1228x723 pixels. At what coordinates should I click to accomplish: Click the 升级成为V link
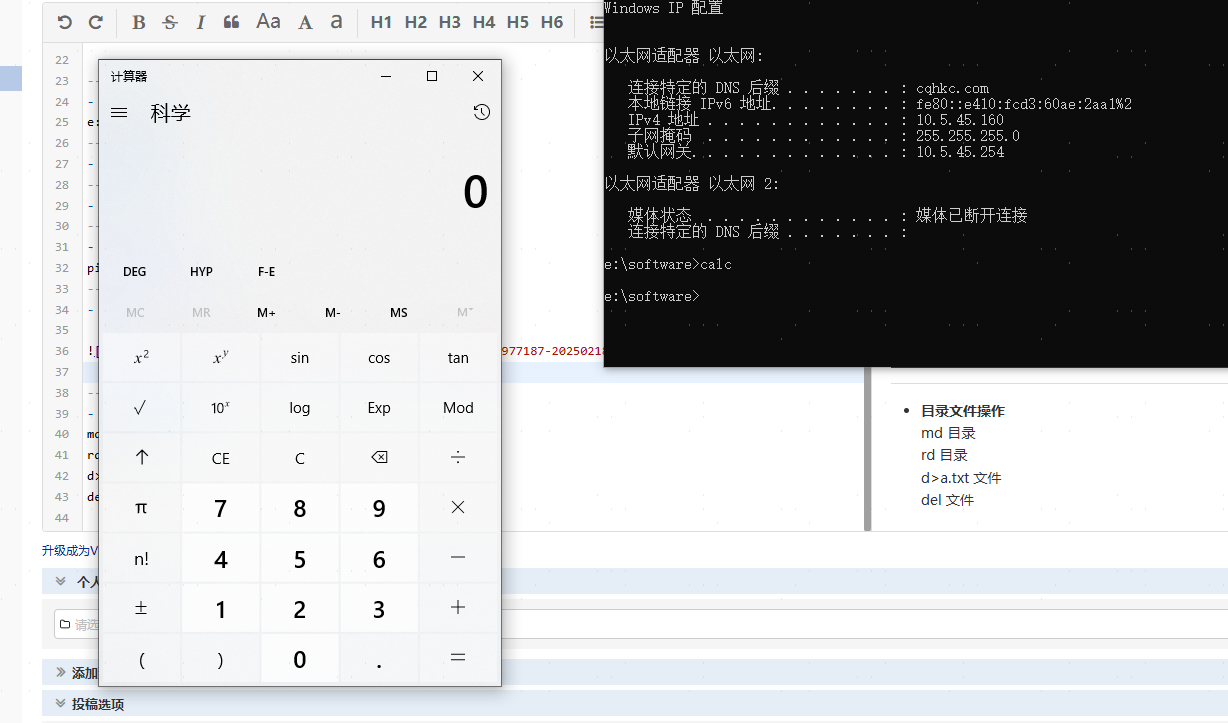70,550
